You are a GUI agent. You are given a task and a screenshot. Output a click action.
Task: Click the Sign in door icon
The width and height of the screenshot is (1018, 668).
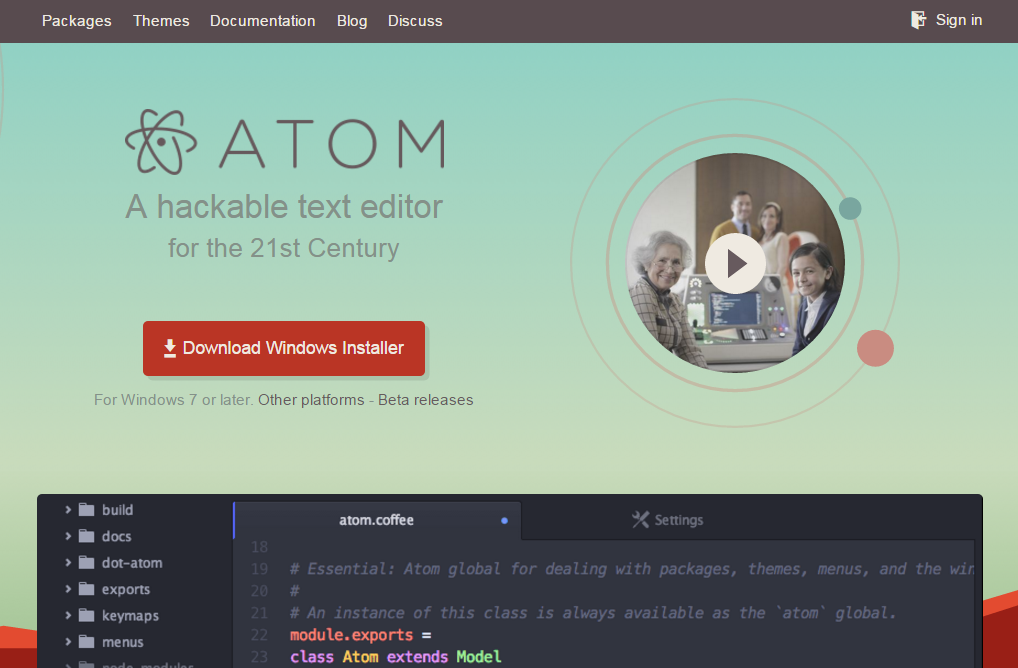pyautogui.click(x=919, y=20)
